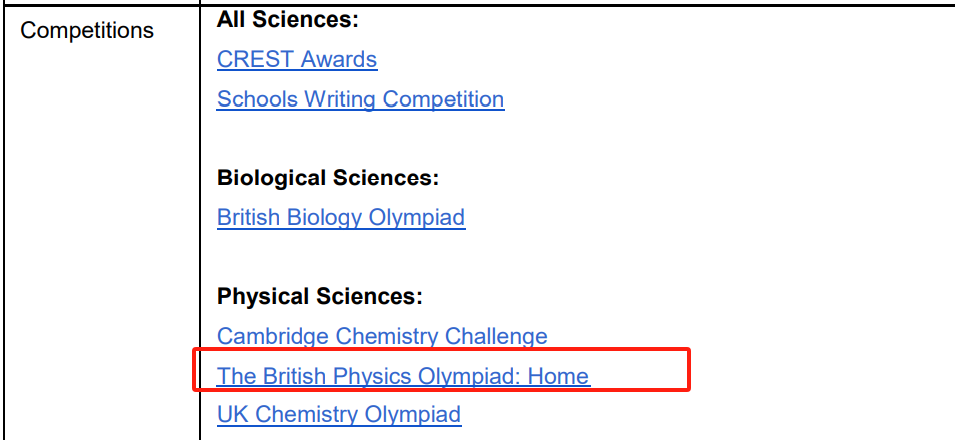This screenshot has width=955, height=440.
Task: Open the CREST Awards link
Action: click(296, 60)
